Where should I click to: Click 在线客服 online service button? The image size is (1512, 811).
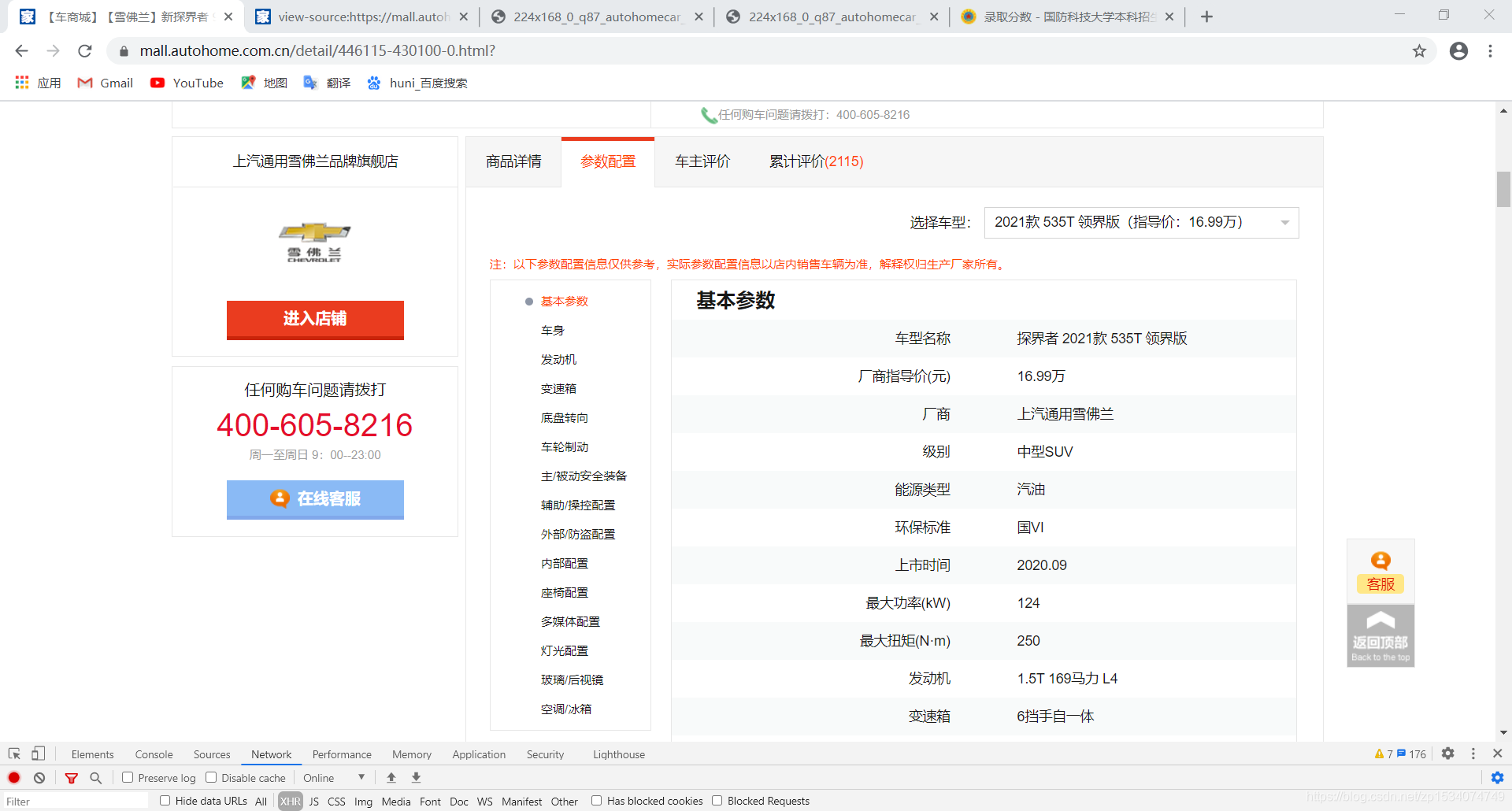tap(315, 499)
